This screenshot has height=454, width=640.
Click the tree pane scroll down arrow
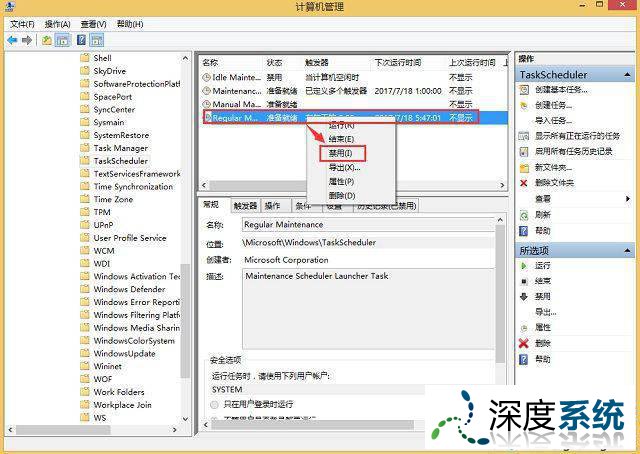coord(185,419)
